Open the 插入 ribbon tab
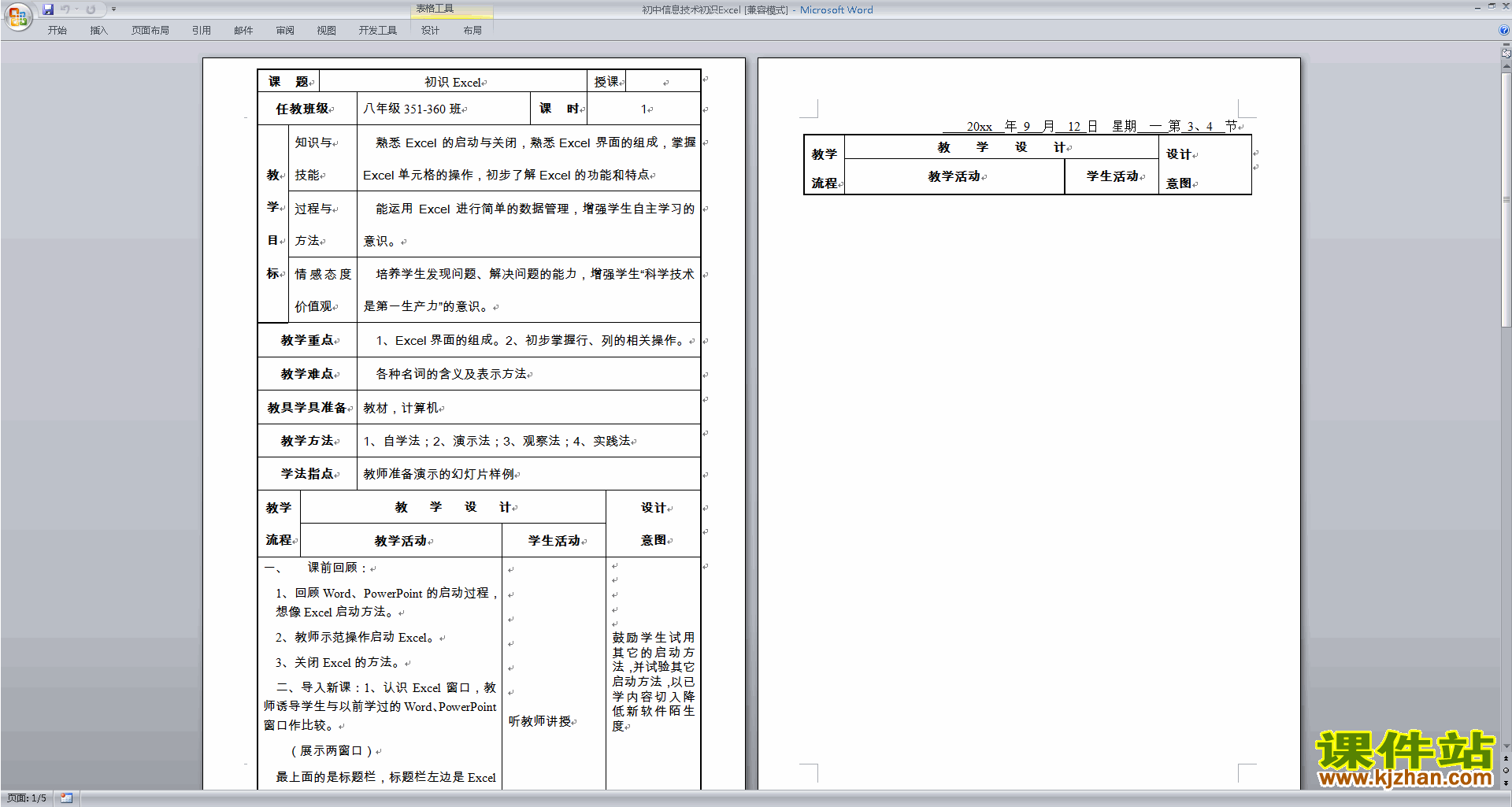1512x807 pixels. [98, 31]
